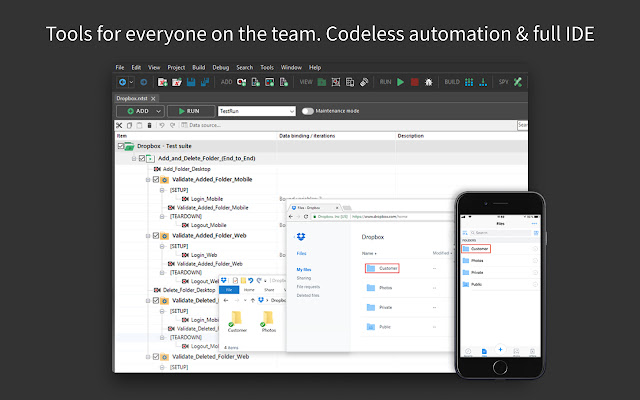640x400 pixels.
Task: Toggle the Maintenance mode switch
Action: coord(308,111)
